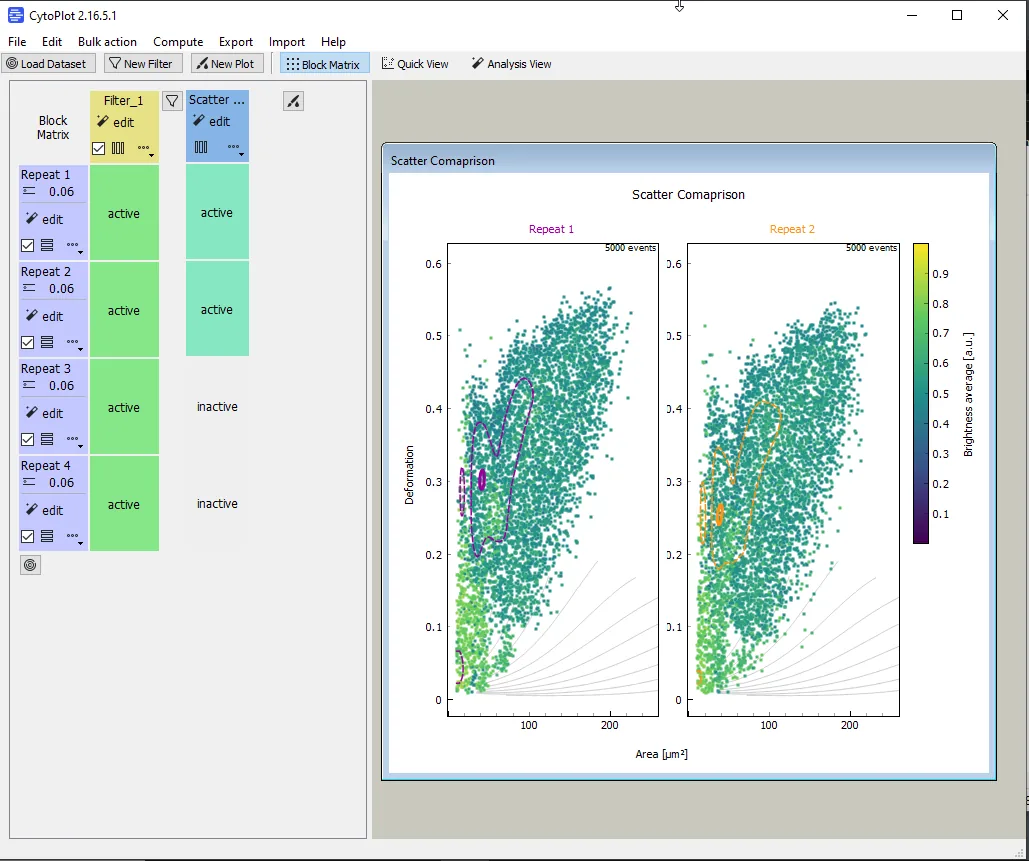This screenshot has width=1029, height=861.
Task: Open the Repeat 1 more-options dropdown
Action: pos(75,246)
